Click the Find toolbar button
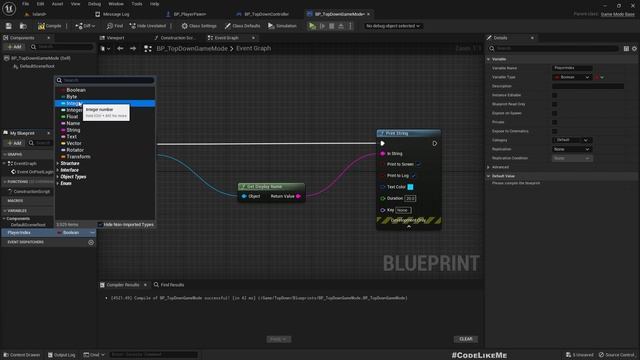Screen dimensions: 640x360 click(115, 26)
